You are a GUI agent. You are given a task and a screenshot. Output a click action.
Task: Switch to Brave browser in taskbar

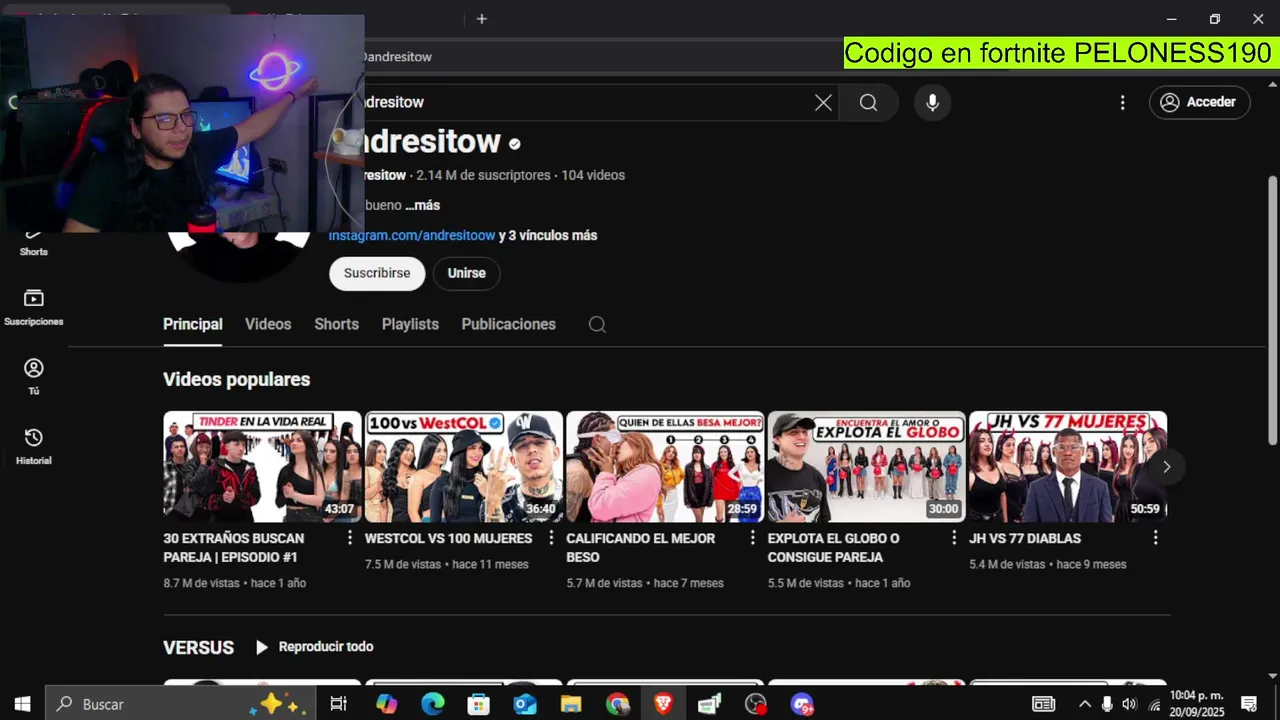[663, 704]
